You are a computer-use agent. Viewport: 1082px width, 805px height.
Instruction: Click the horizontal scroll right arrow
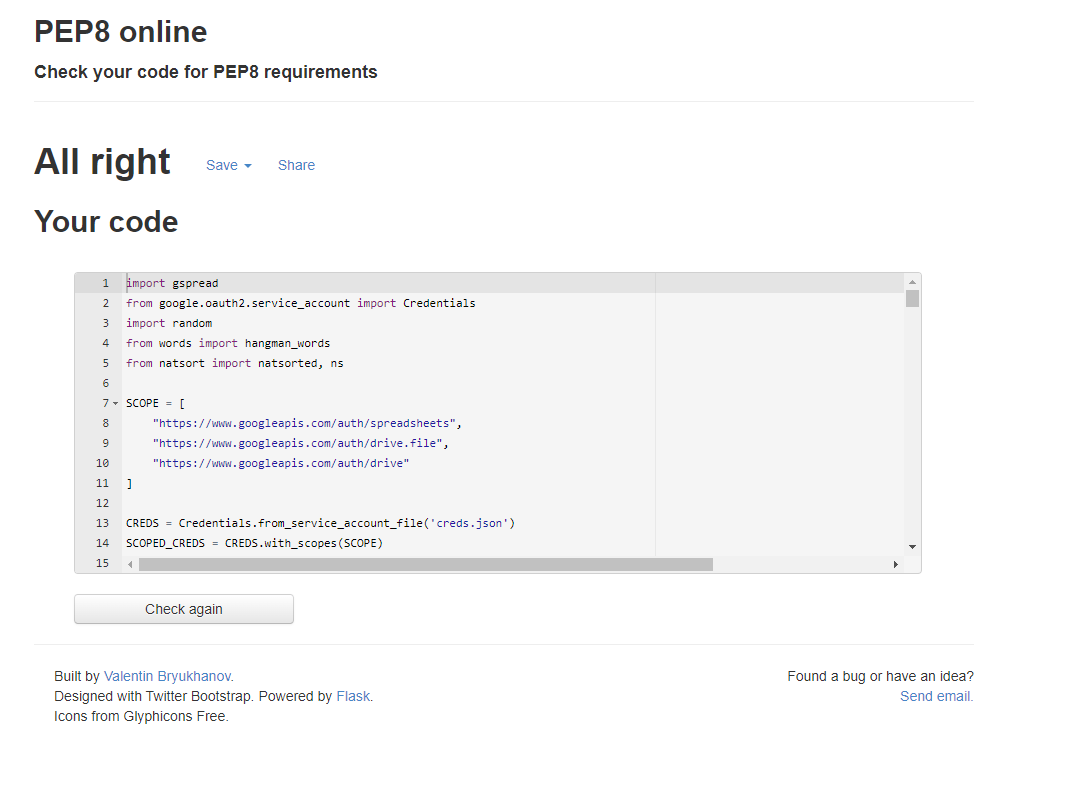tap(896, 564)
